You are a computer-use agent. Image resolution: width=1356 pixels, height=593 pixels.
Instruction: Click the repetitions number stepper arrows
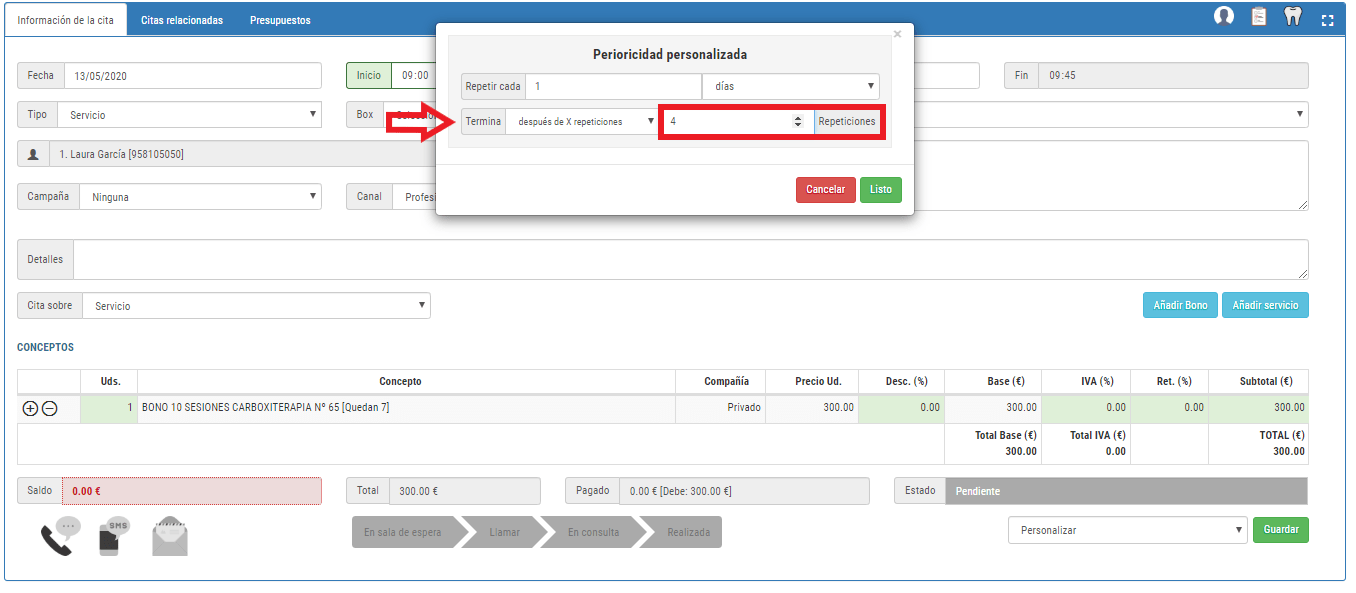click(x=798, y=122)
